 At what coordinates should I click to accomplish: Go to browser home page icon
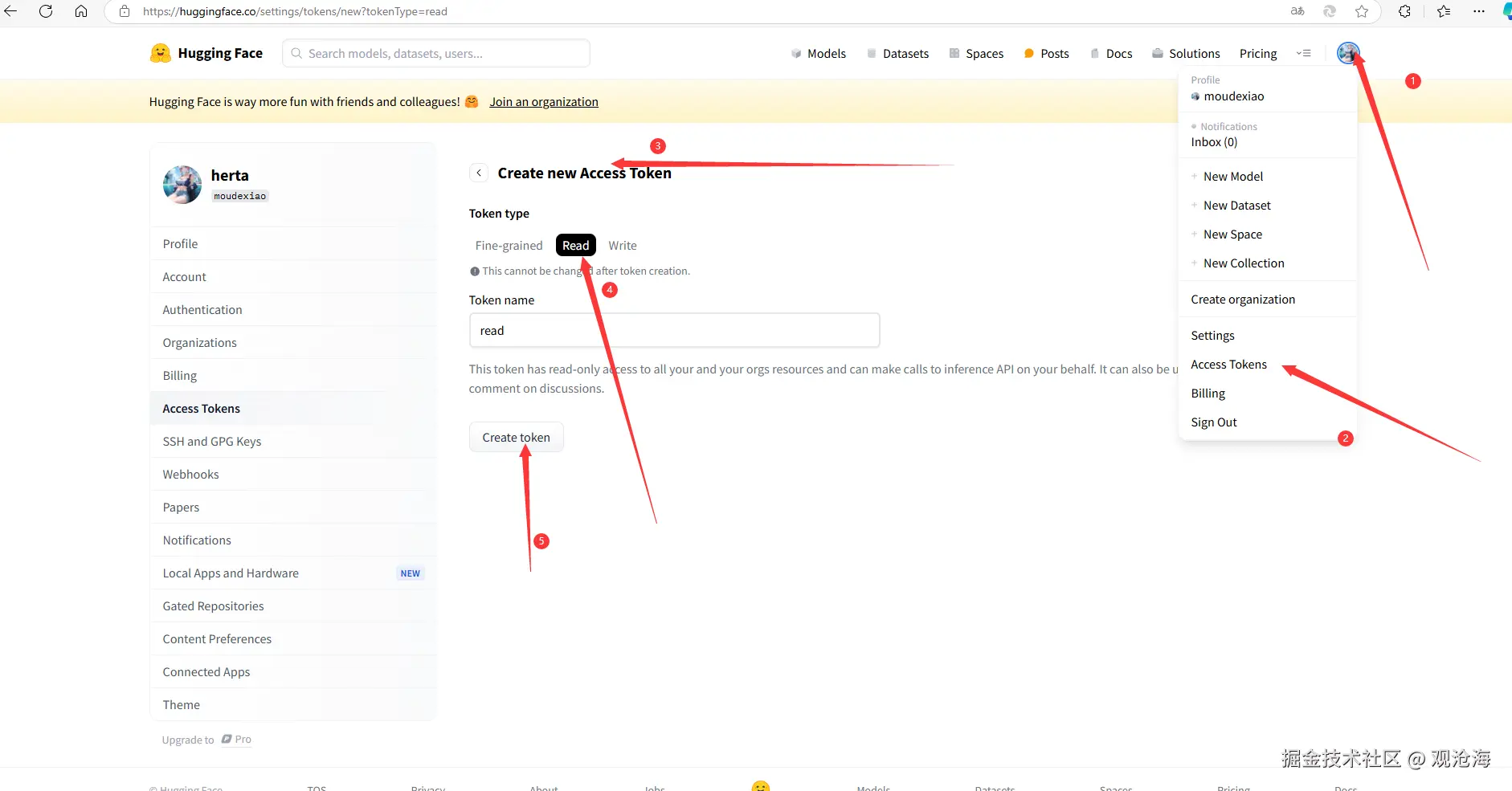pyautogui.click(x=81, y=11)
